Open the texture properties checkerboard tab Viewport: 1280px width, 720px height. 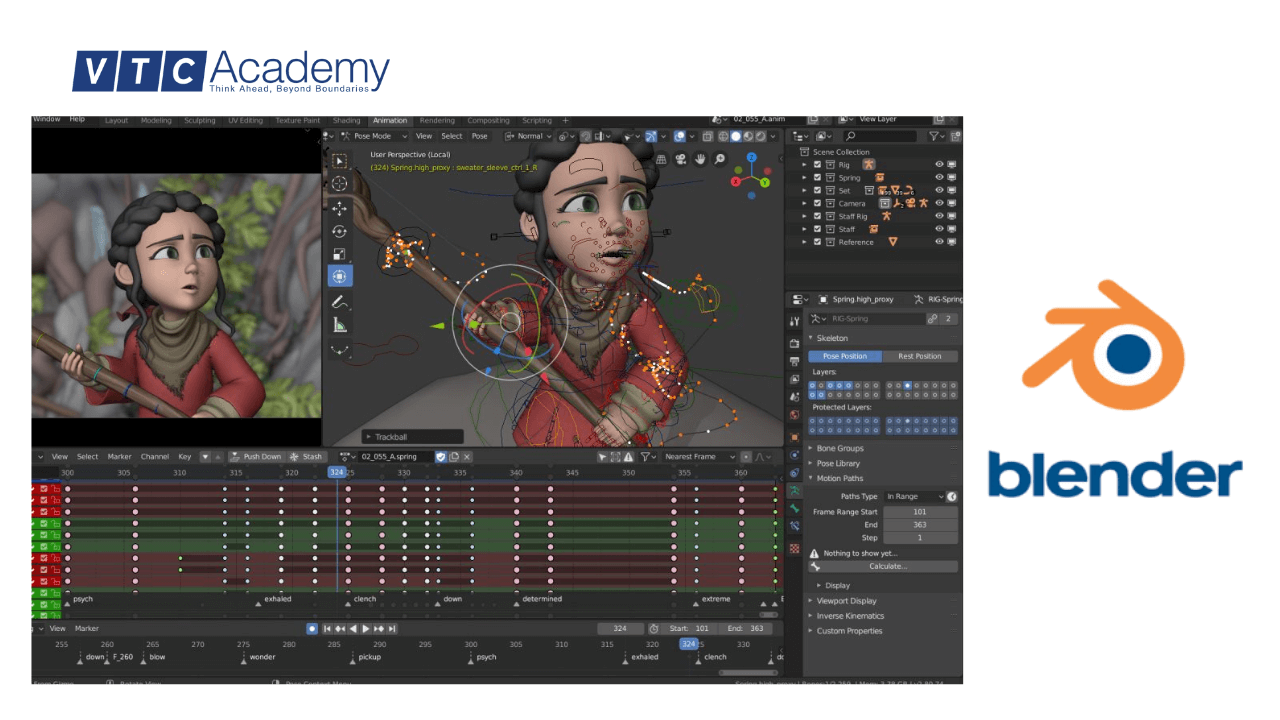pyautogui.click(x=795, y=548)
